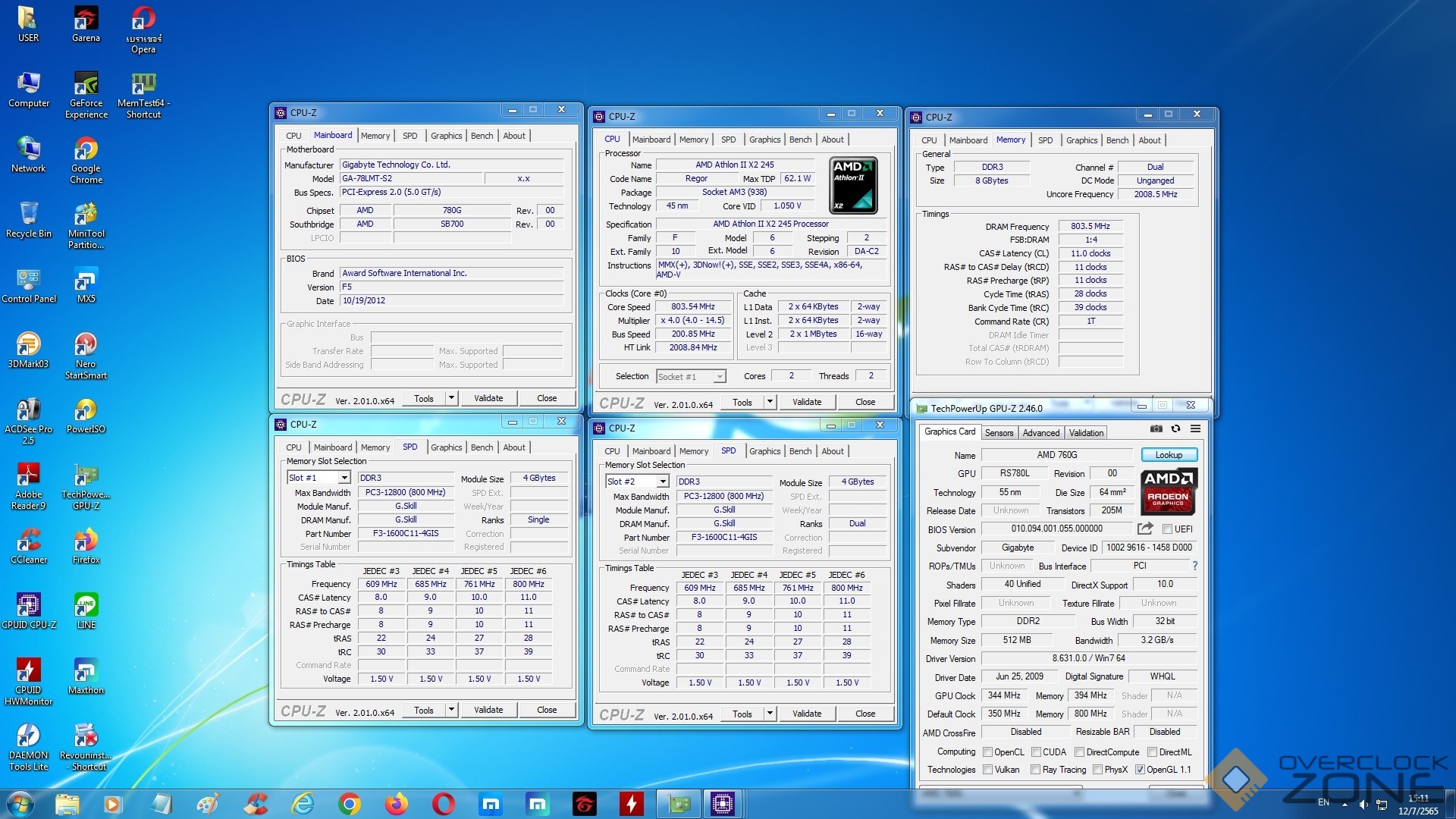Viewport: 1456px width, 819px height.
Task: Click Validate in the CPU tab window
Action: click(807, 402)
